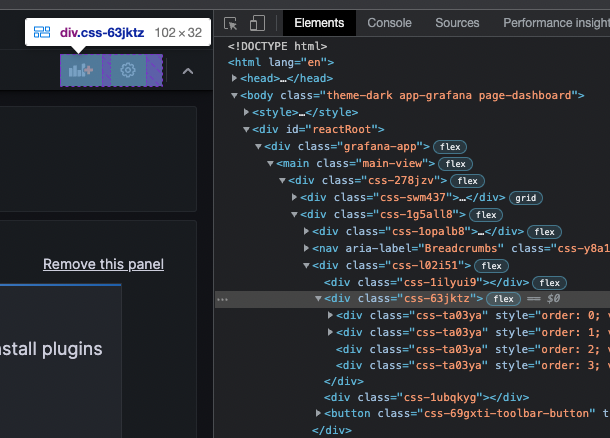Expand the css-ta03ya div with order 1
This screenshot has width=610, height=438.
(331, 332)
